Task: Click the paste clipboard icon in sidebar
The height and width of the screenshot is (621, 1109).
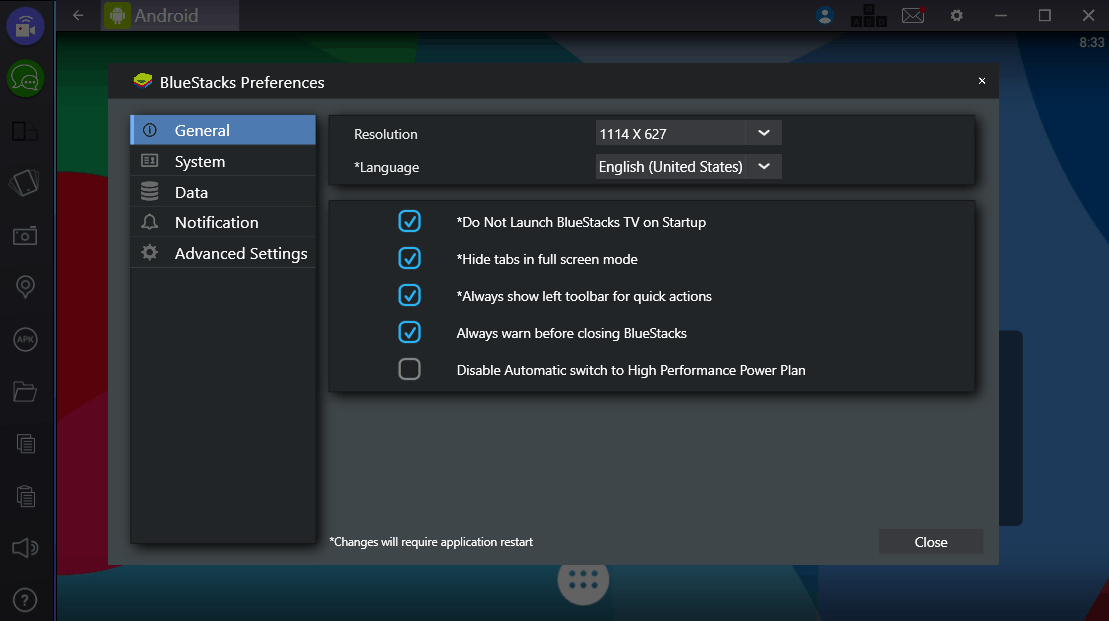Action: pyautogui.click(x=25, y=496)
